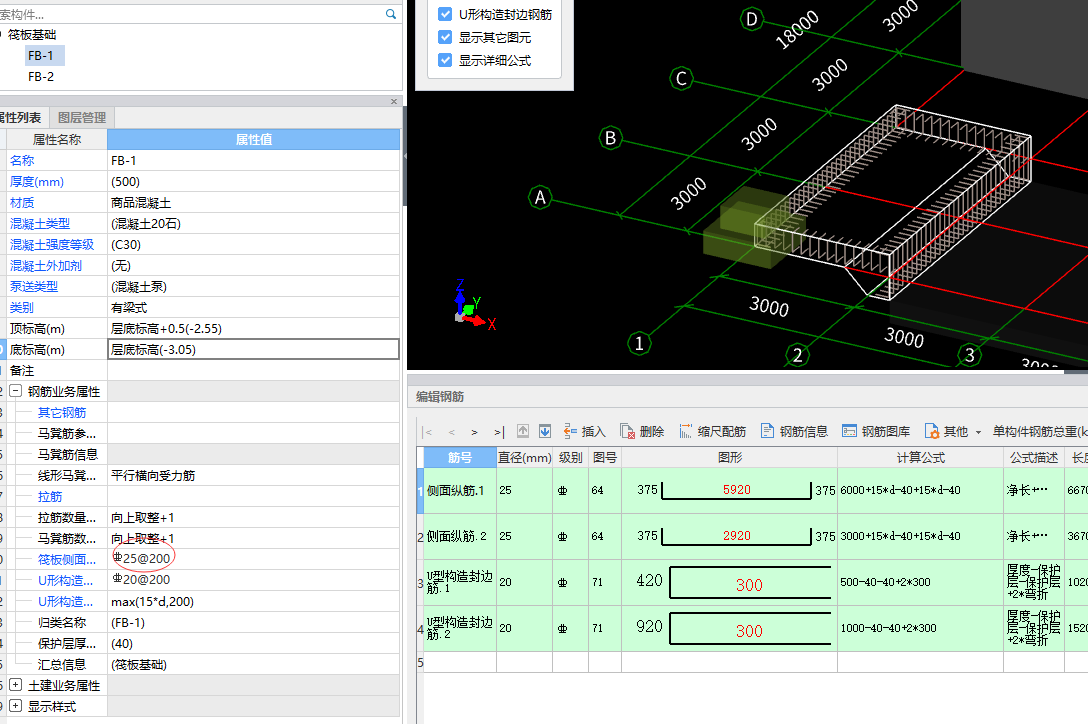The height and width of the screenshot is (724, 1088).
Task: Click axis label A in 3D view
Action: (x=540, y=198)
